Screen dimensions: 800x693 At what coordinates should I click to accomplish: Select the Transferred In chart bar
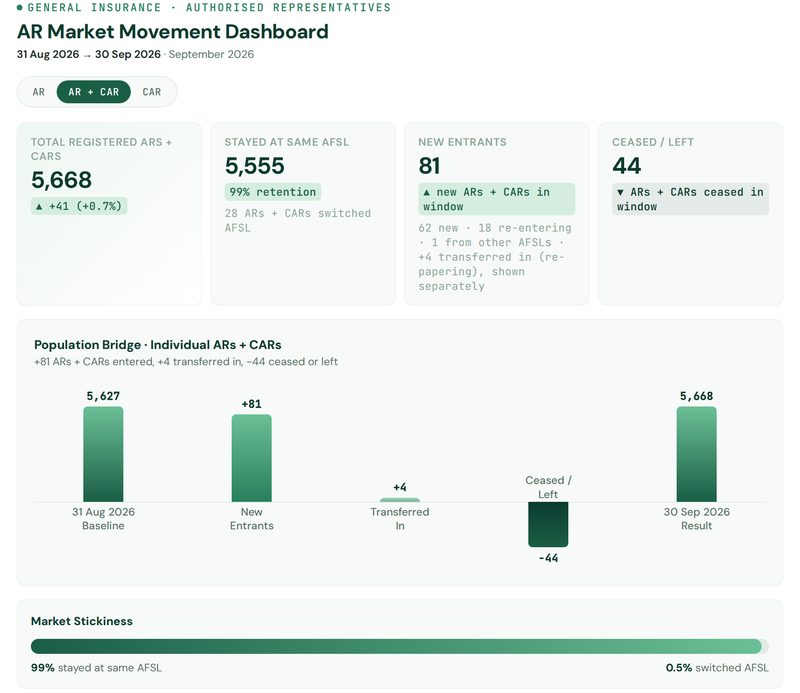(400, 500)
